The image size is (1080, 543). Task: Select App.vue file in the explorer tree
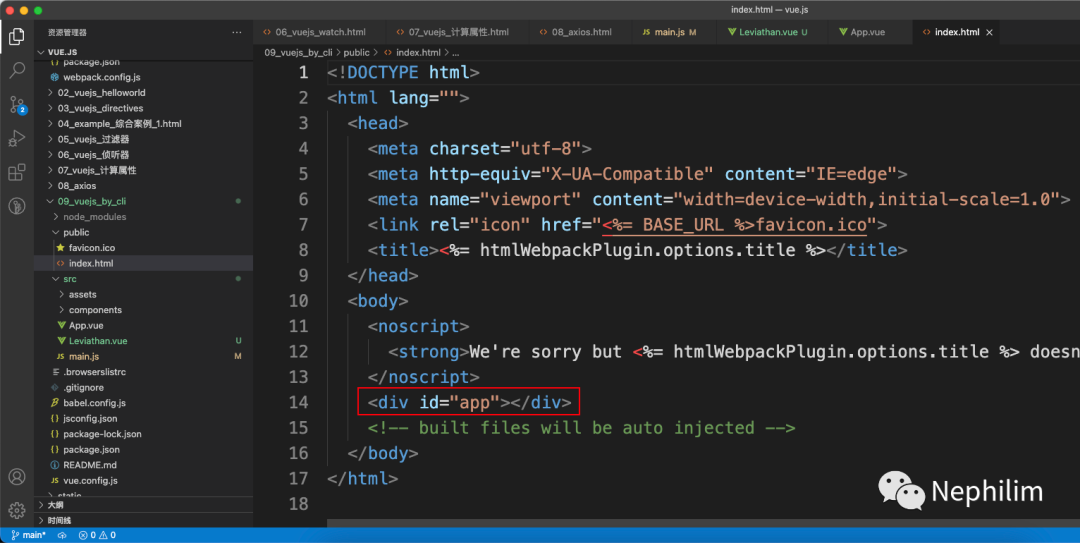[86, 325]
